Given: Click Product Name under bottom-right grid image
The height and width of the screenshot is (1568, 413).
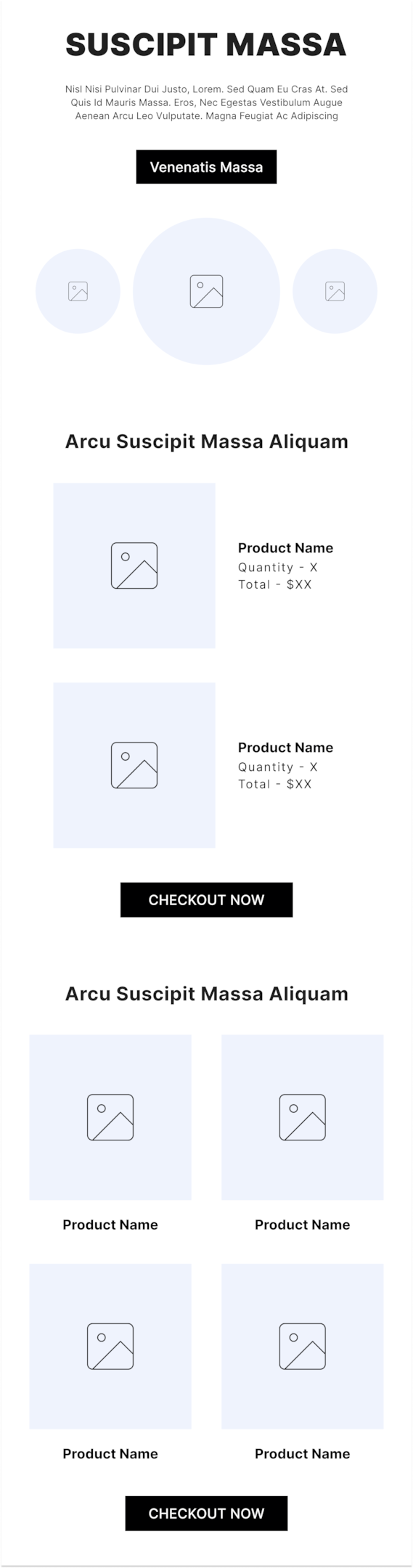Looking at the screenshot, I should 303,1454.
